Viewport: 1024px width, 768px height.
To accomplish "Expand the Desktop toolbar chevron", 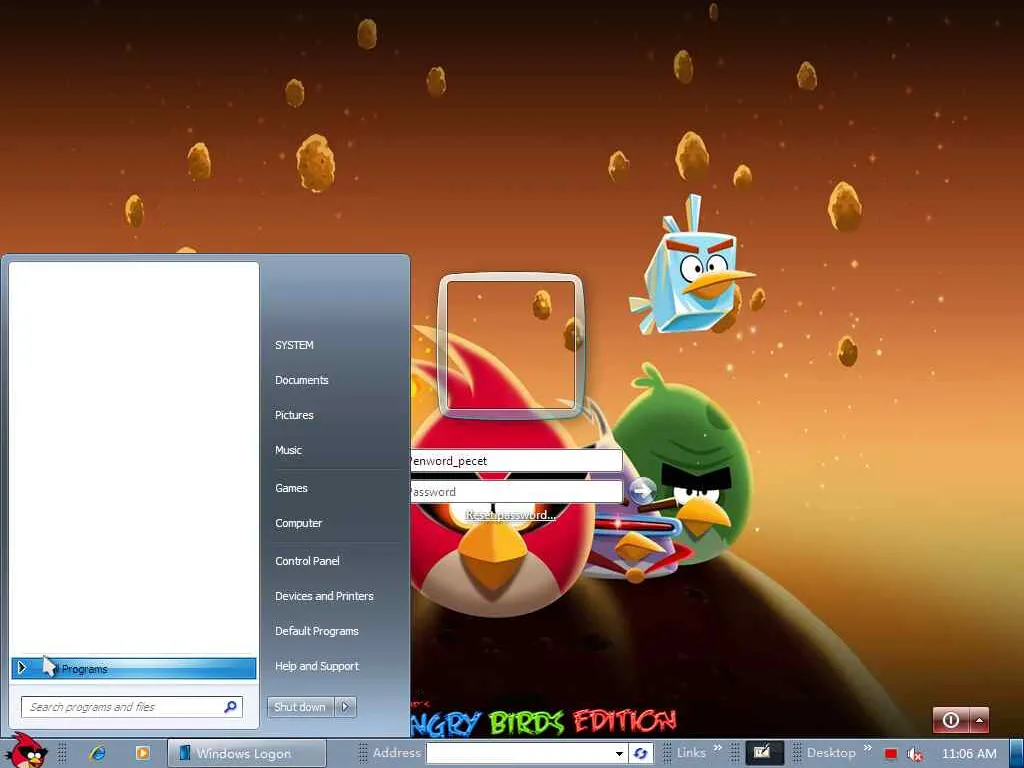I will click(868, 748).
